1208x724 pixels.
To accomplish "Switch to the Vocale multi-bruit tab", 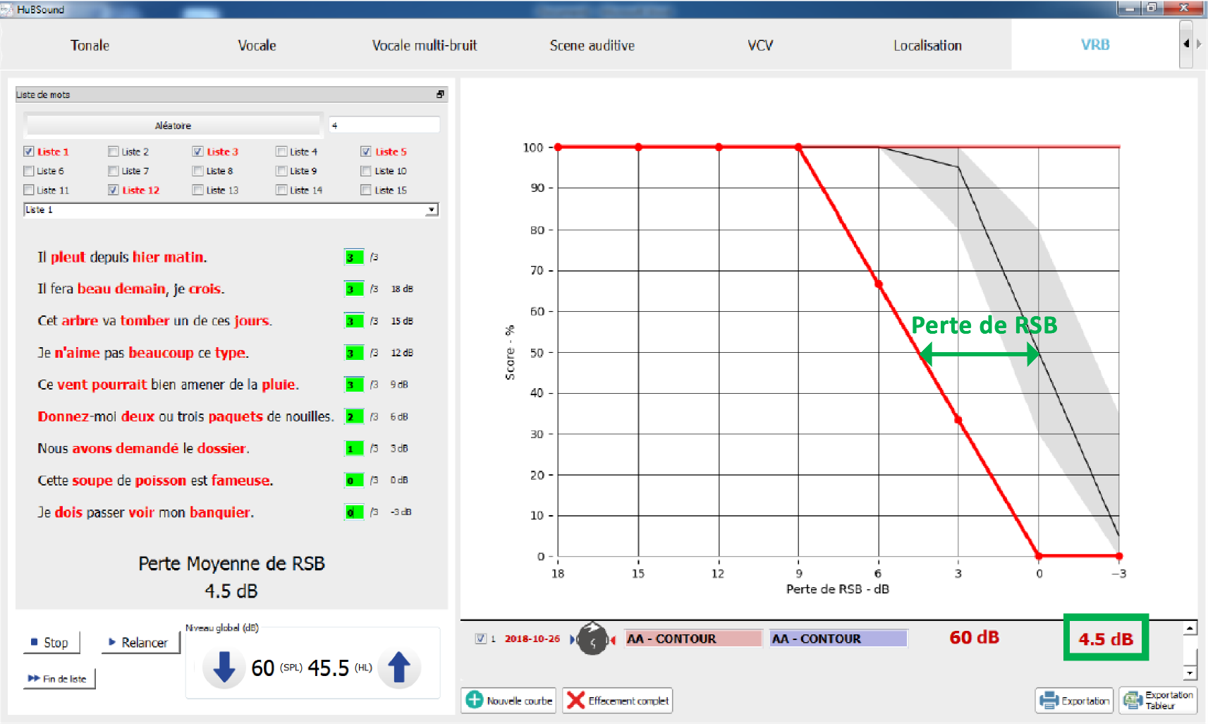I will click(x=425, y=45).
